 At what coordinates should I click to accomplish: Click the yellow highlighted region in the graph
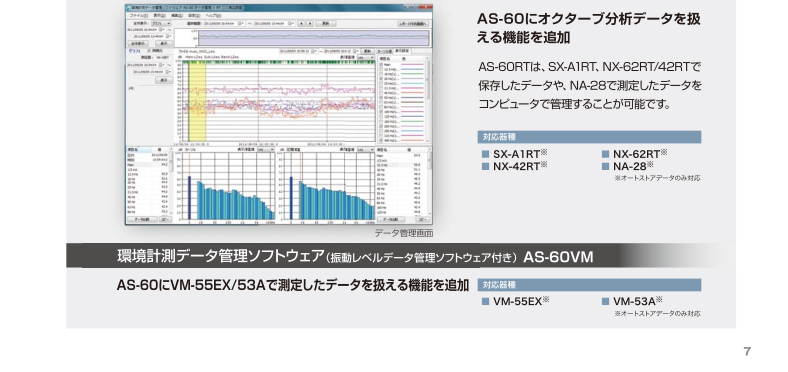click(197, 103)
